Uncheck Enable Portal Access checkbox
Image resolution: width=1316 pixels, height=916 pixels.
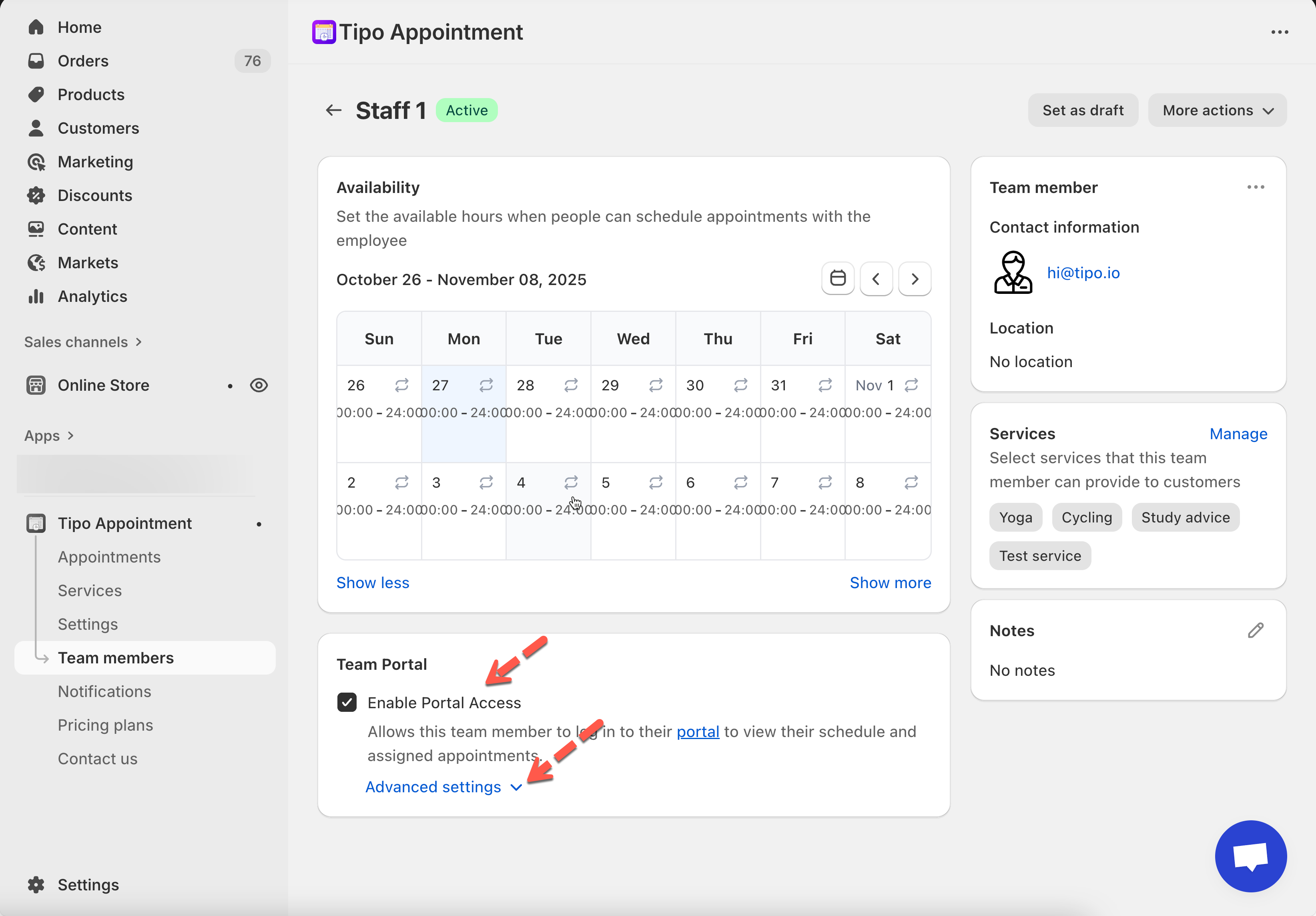click(x=347, y=702)
